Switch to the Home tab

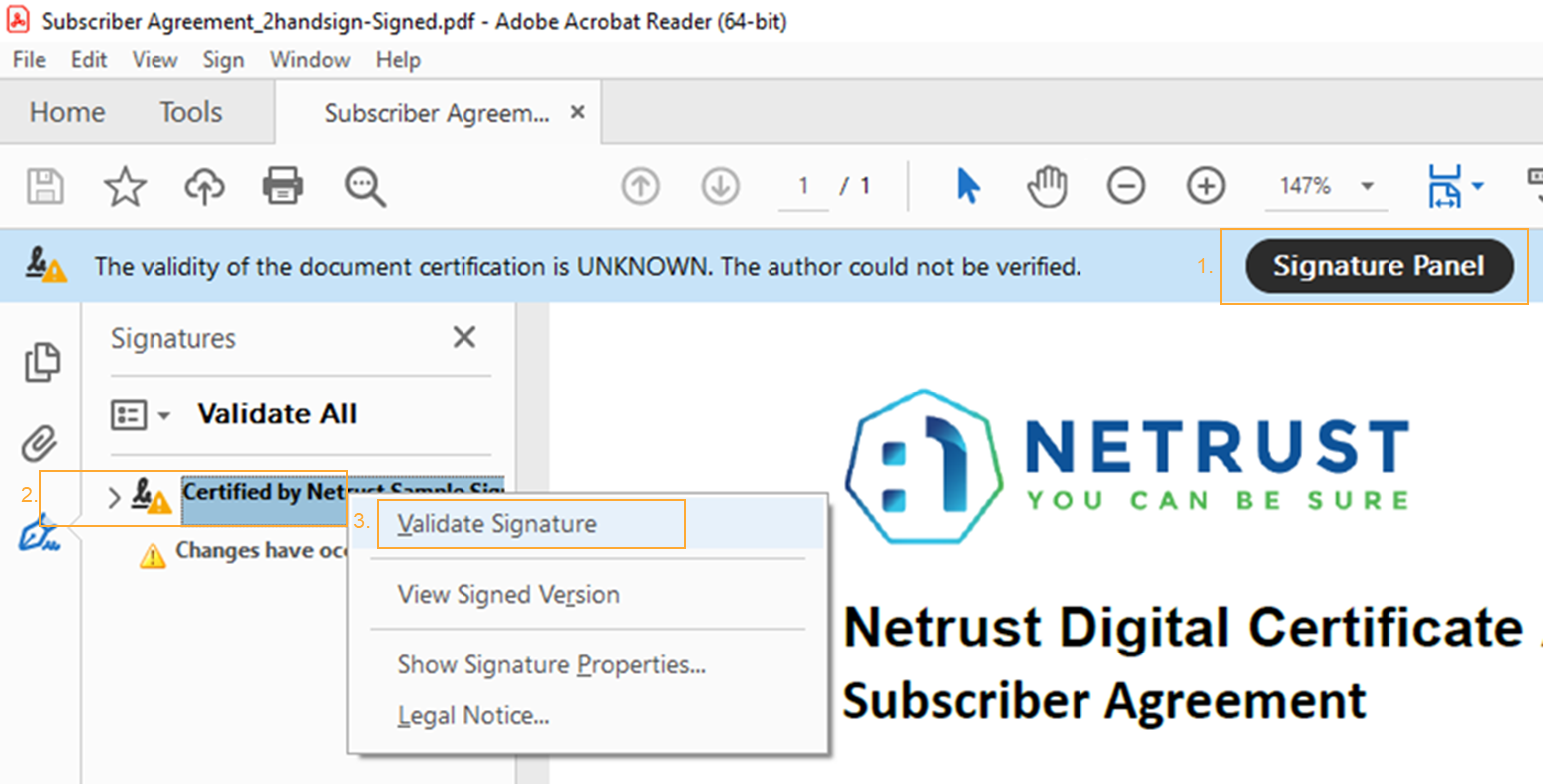pyautogui.click(x=67, y=112)
